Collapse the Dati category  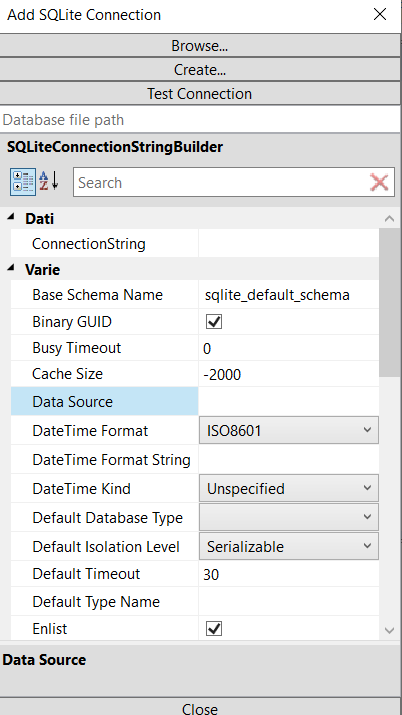pyautogui.click(x=10, y=218)
